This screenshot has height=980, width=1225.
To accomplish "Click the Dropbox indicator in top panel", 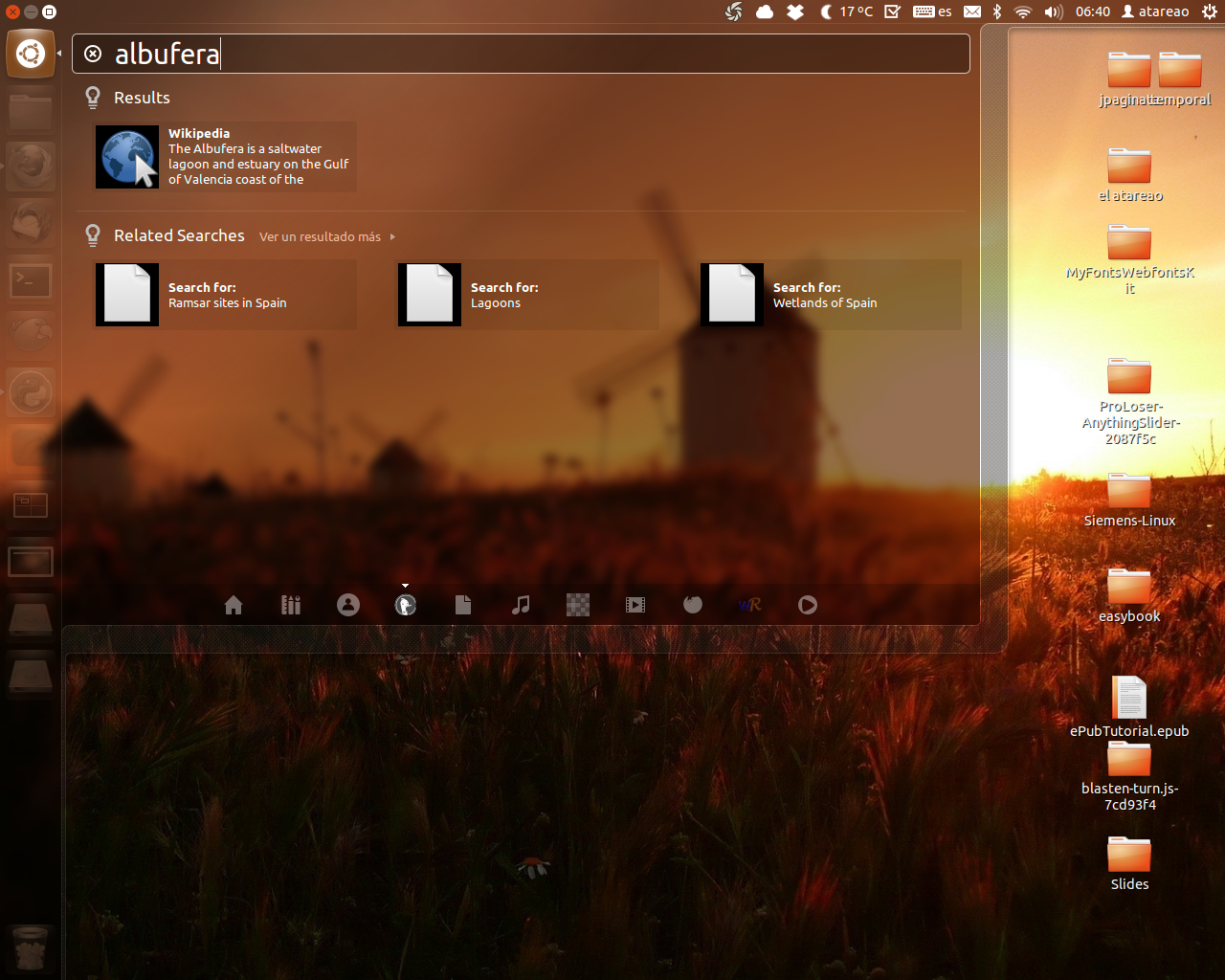I will (x=795, y=11).
